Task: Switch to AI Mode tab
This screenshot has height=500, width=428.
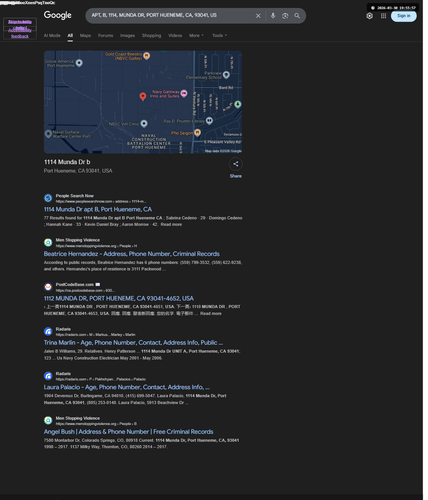Action: (x=52, y=35)
